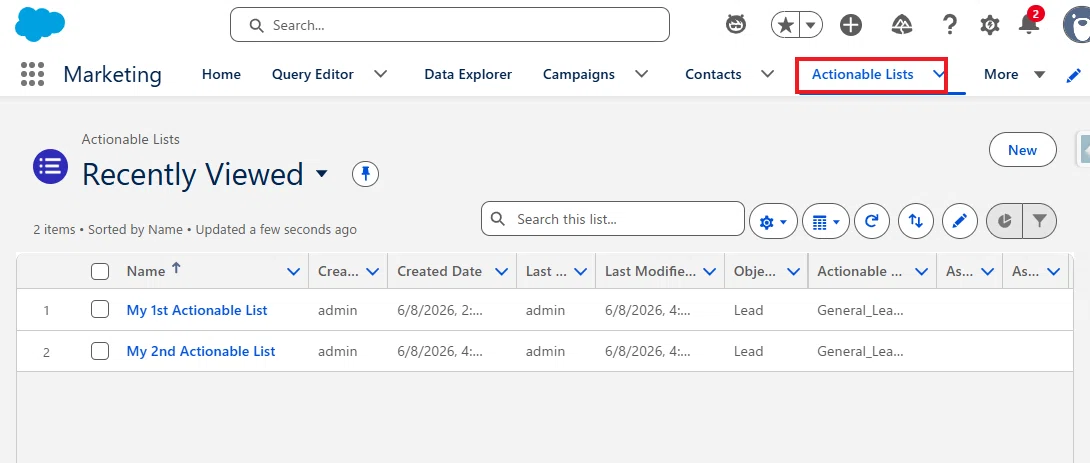Viewport: 1090px width, 463px height.
Task: Click the search magnifier in global search
Action: click(257, 26)
